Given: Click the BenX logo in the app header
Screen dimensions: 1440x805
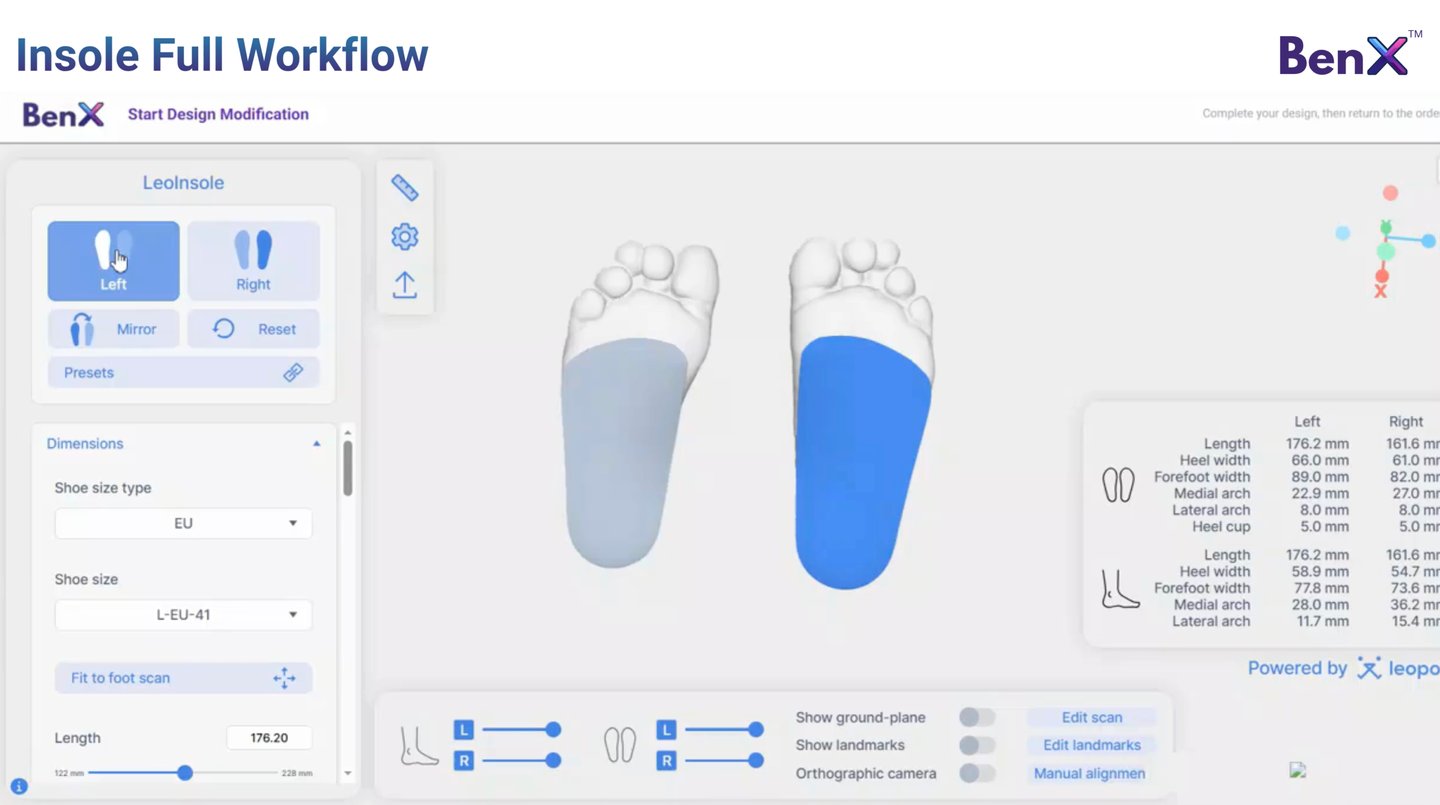Looking at the screenshot, I should click(x=63, y=114).
